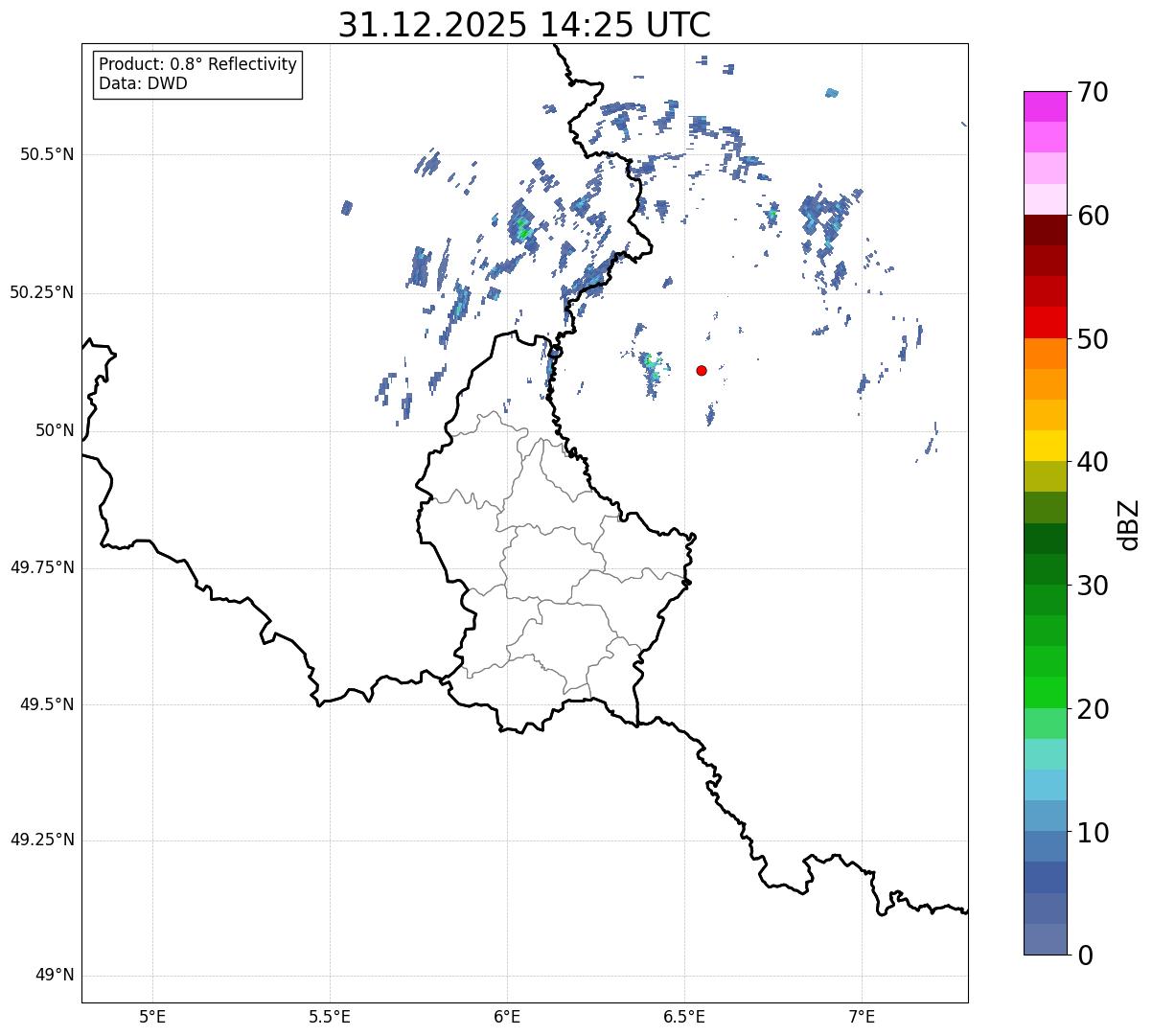Viewport: 1152px width, 1036px height.
Task: Click the 49.75°N latitude label
Action: click(42, 567)
